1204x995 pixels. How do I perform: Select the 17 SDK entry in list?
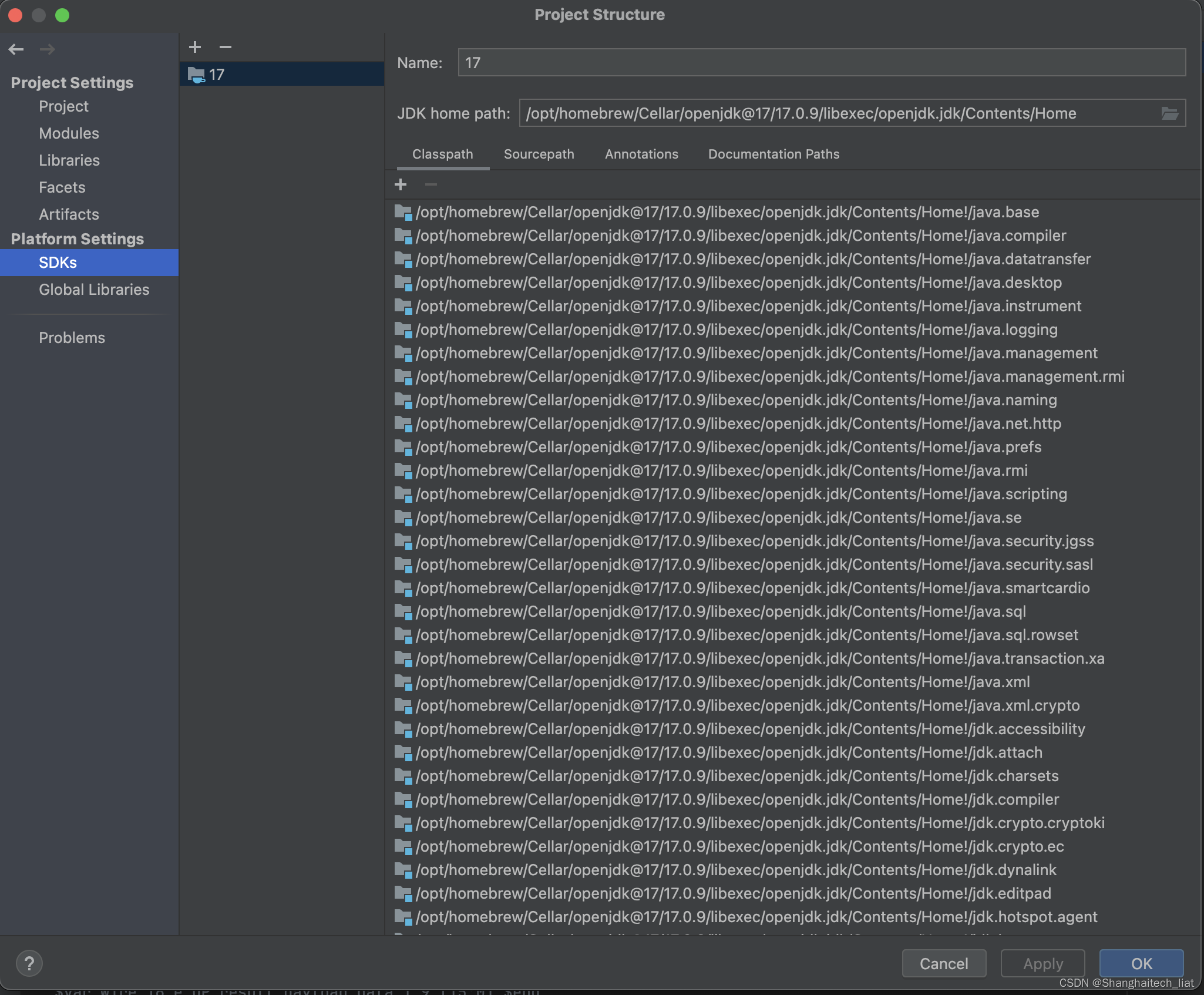coord(217,75)
